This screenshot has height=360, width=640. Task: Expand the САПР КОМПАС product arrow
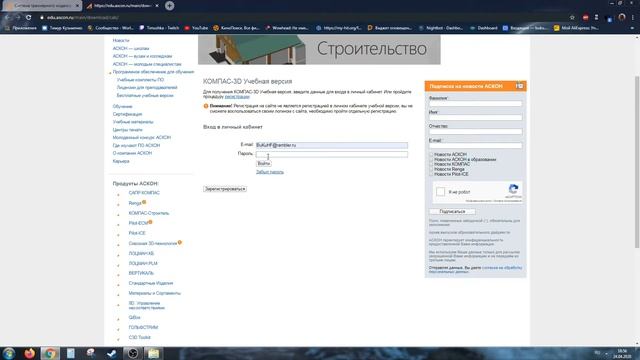118,195
